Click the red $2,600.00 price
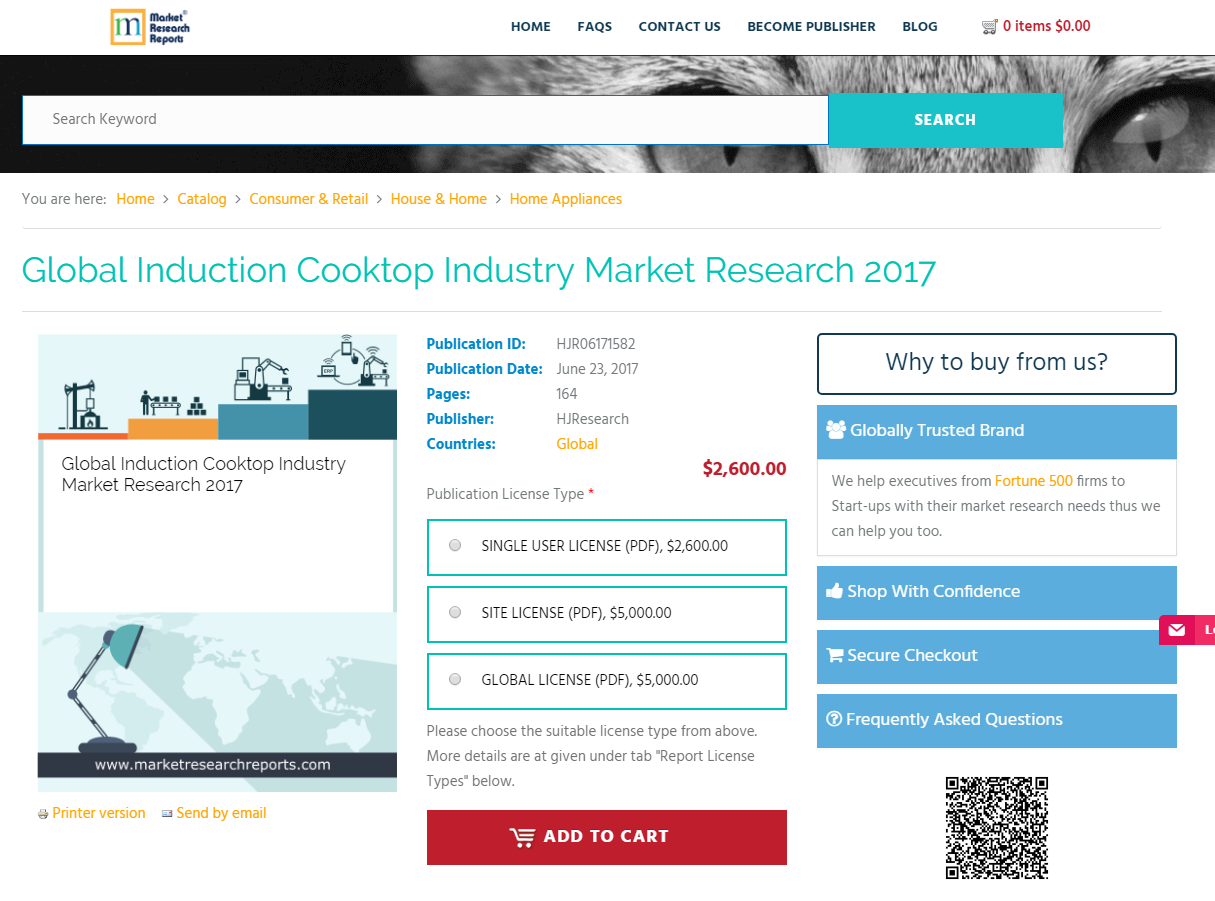The height and width of the screenshot is (901, 1215). (745, 469)
